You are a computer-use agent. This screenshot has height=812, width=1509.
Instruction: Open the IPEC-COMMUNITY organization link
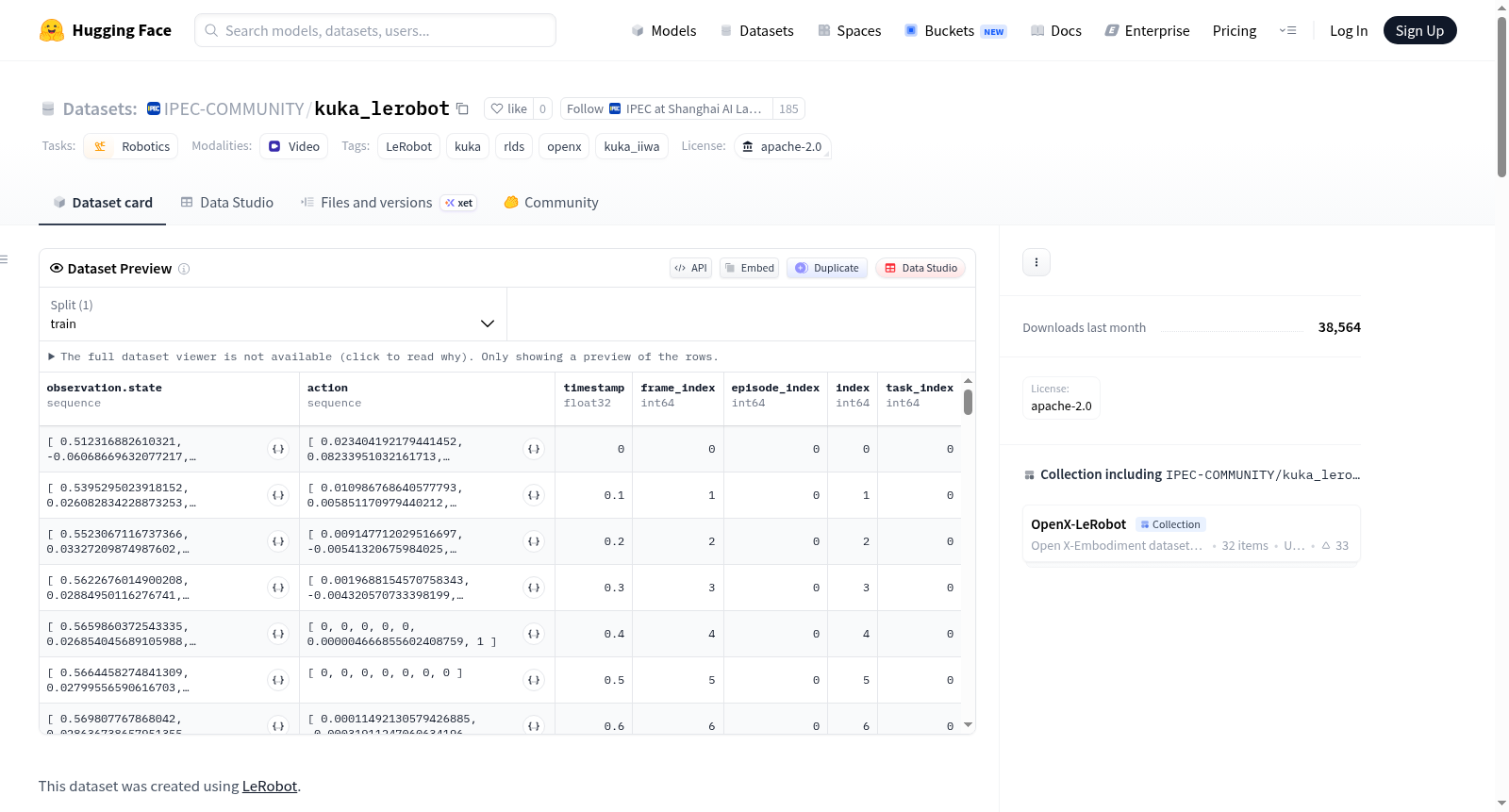click(234, 108)
